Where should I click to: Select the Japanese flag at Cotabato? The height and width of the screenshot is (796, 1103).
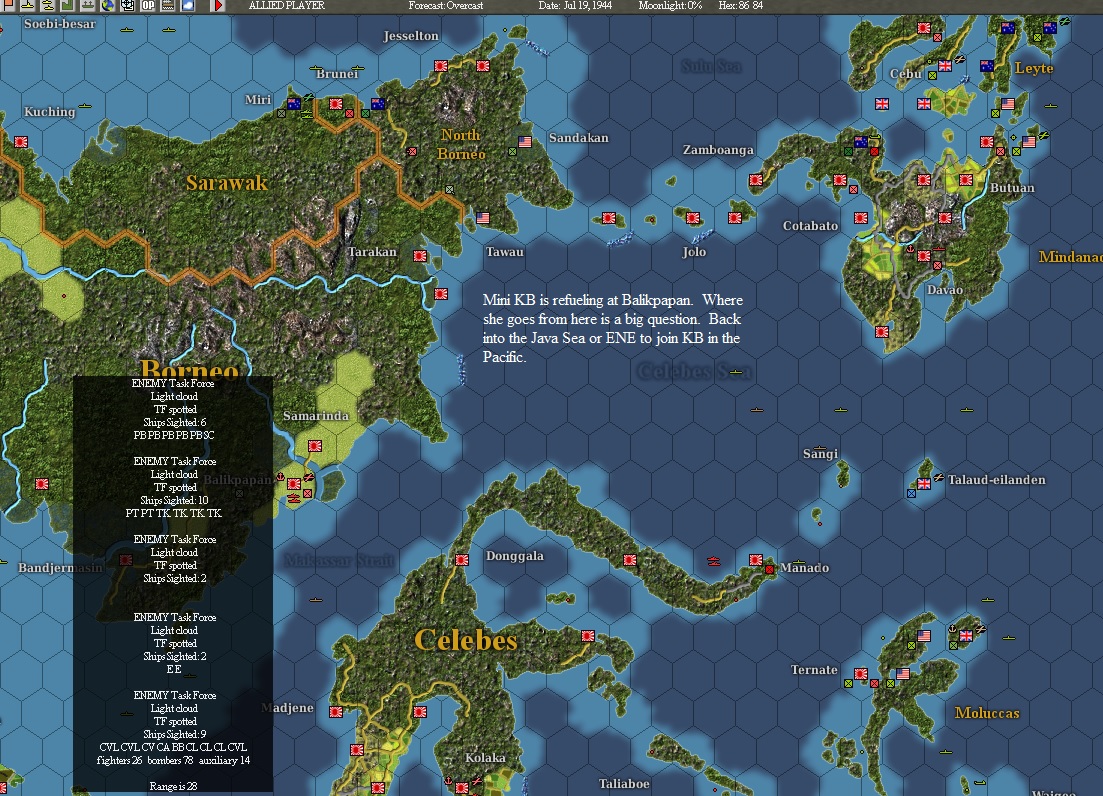click(x=860, y=218)
